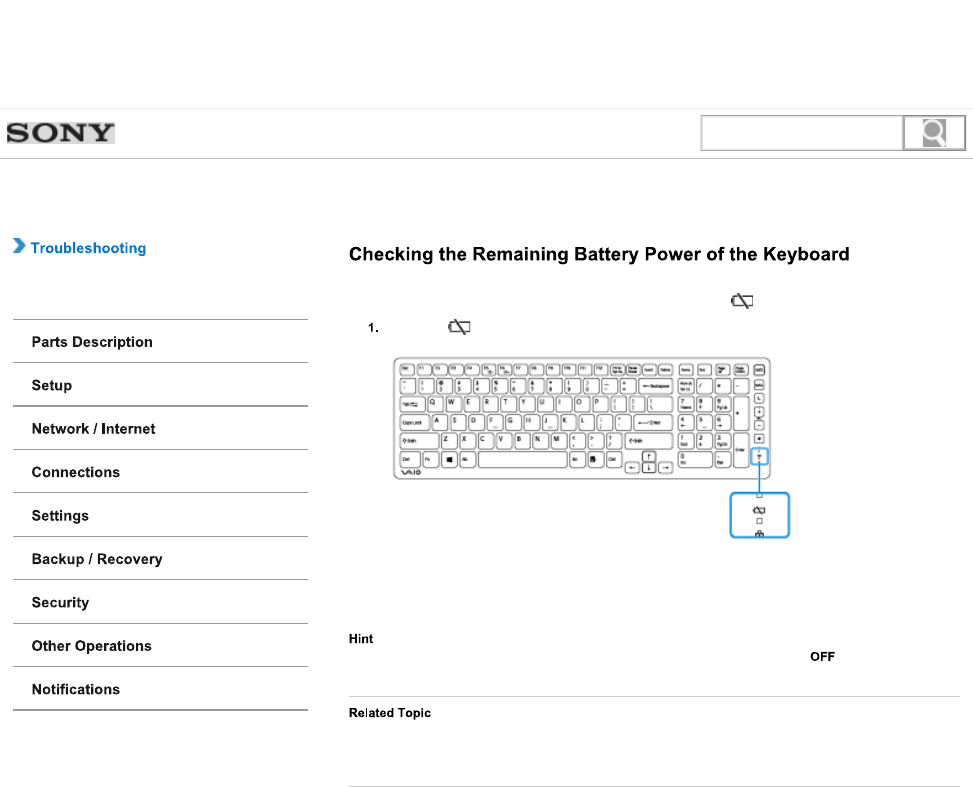Screen dimensions: 973x787
Task: Click the Related Topic heading
Action: (390, 713)
